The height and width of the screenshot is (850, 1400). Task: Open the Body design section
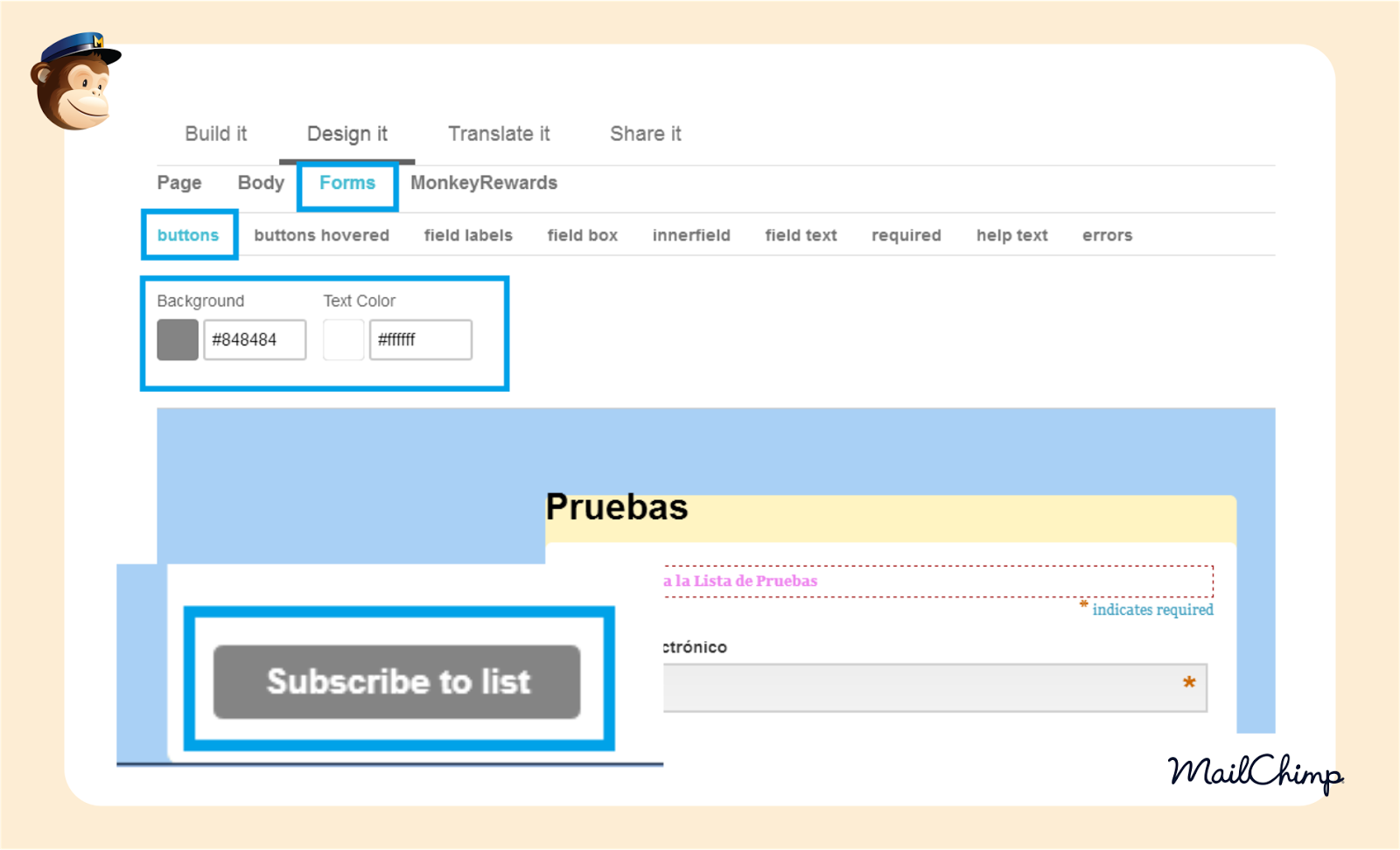click(x=261, y=183)
